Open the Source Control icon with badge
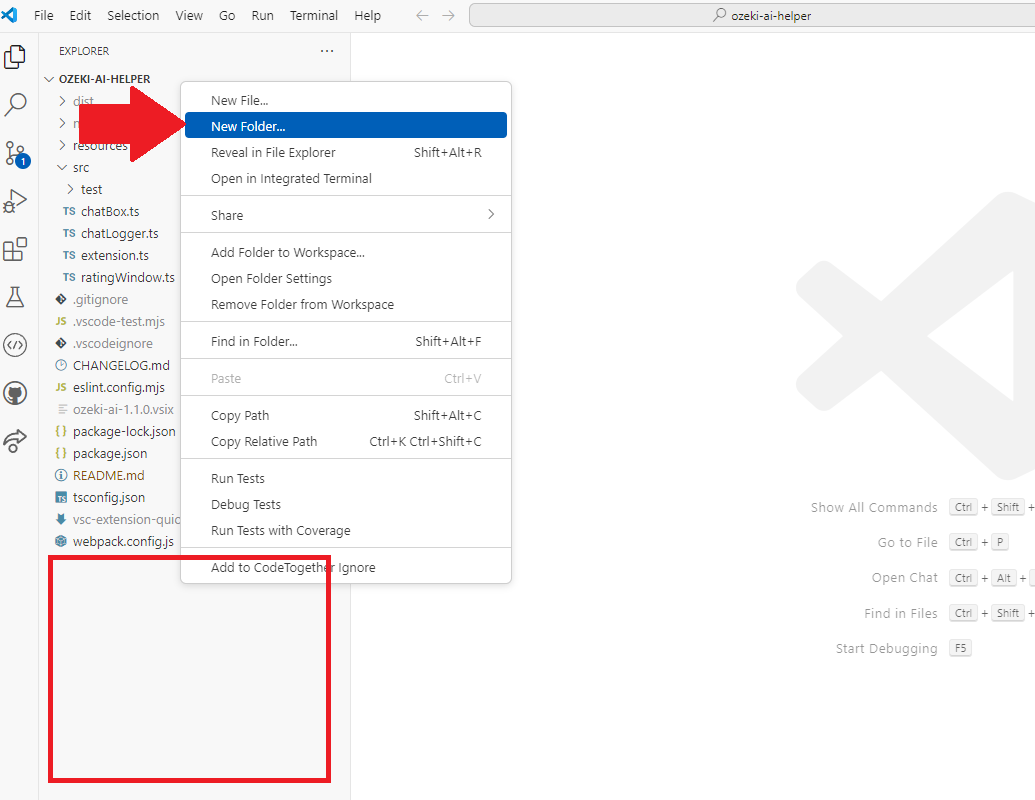The height and width of the screenshot is (800, 1035). tap(16, 154)
